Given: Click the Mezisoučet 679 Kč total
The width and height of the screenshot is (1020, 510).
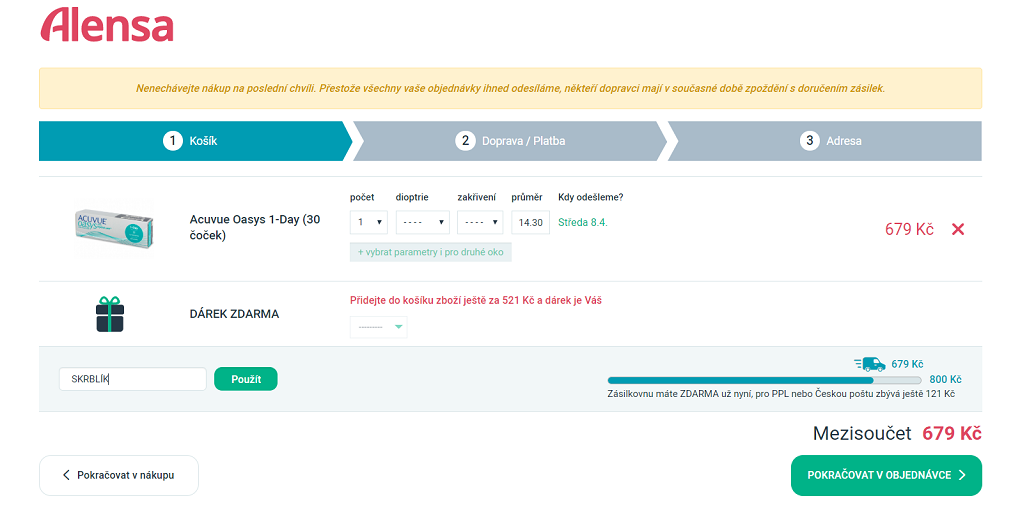Looking at the screenshot, I should click(x=897, y=434).
